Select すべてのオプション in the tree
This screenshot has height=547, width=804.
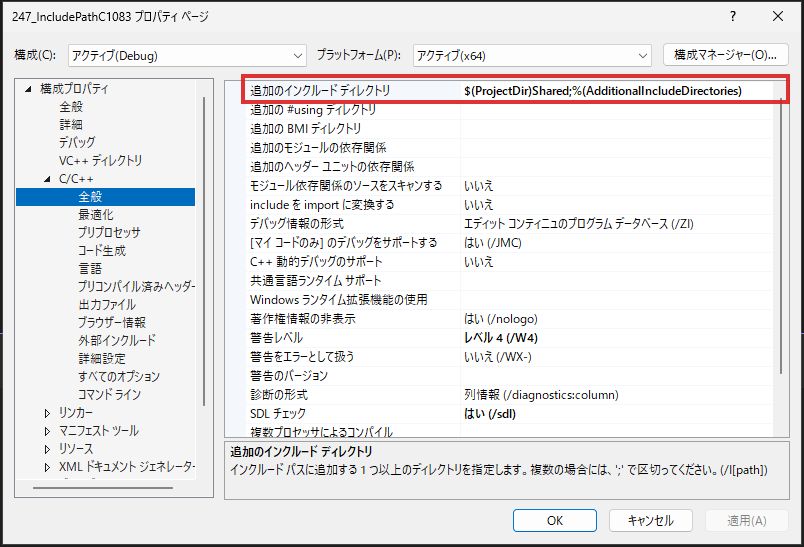[x=119, y=376]
